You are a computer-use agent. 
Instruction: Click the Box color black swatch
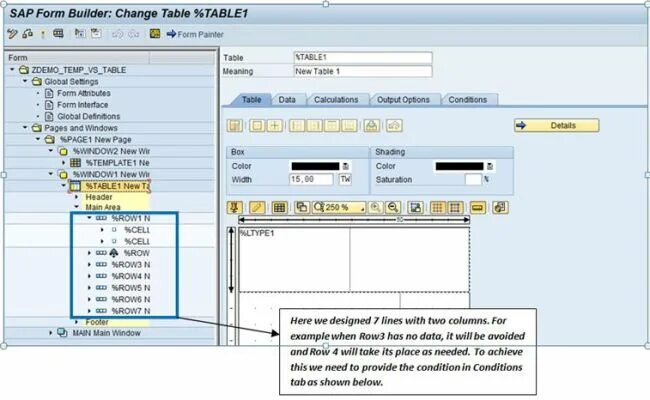[315, 166]
